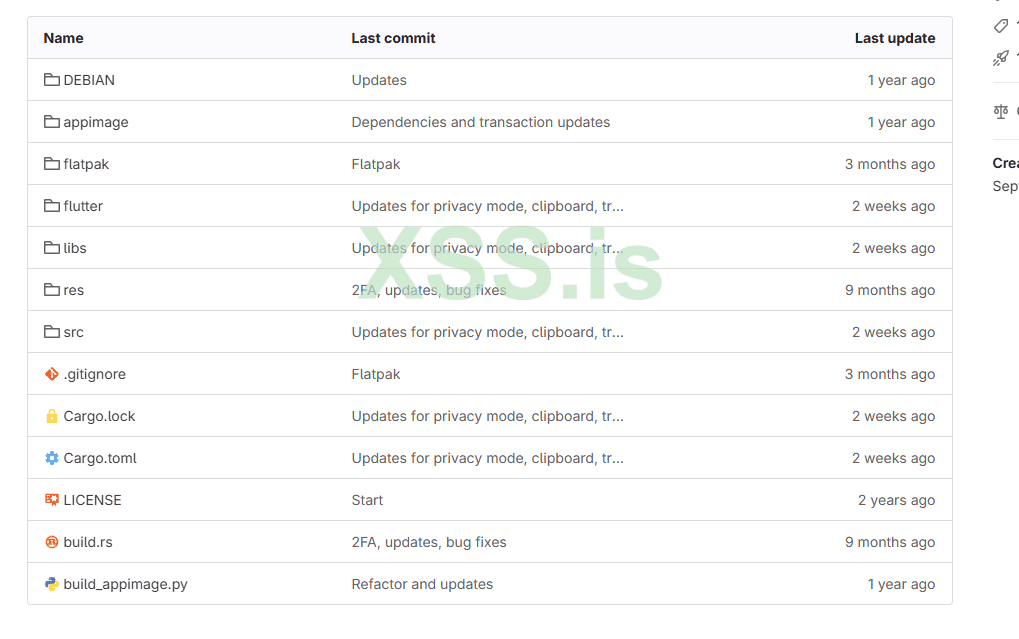Open the build.rs "2FA, updates, bug fixes" commit
This screenshot has width=1019, height=639.
tap(429, 542)
